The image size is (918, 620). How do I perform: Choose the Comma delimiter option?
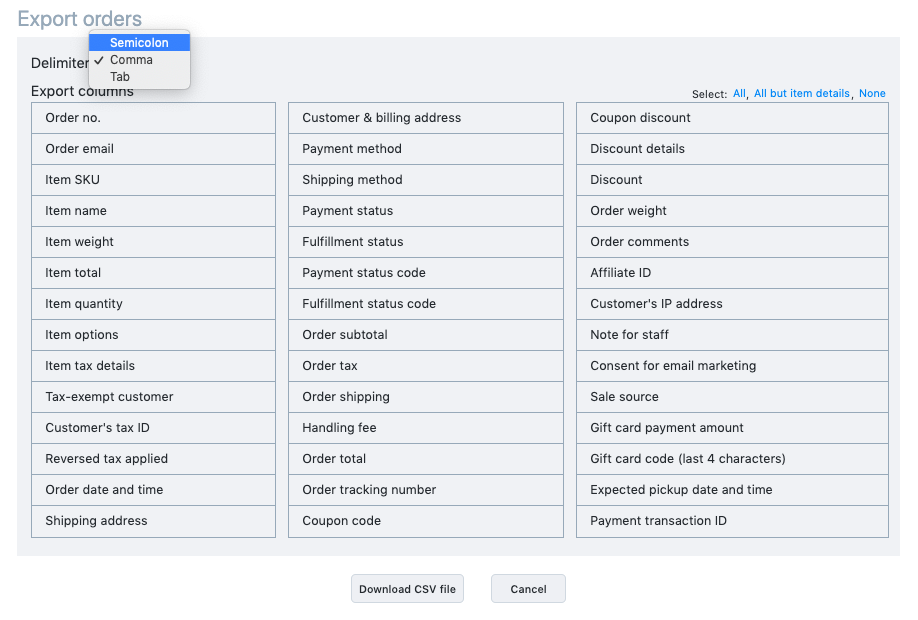pyautogui.click(x=139, y=60)
